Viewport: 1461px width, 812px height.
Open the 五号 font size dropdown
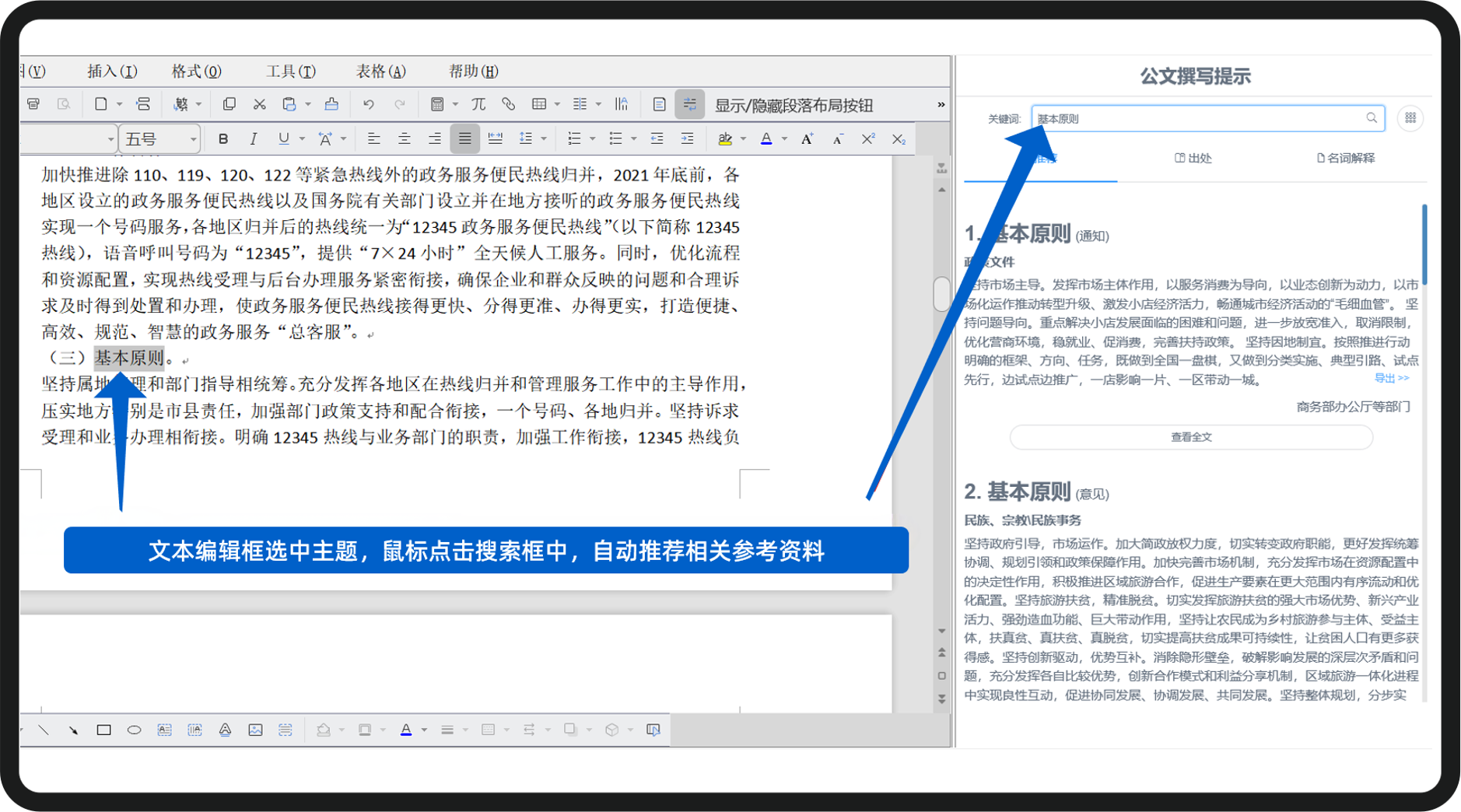193,140
